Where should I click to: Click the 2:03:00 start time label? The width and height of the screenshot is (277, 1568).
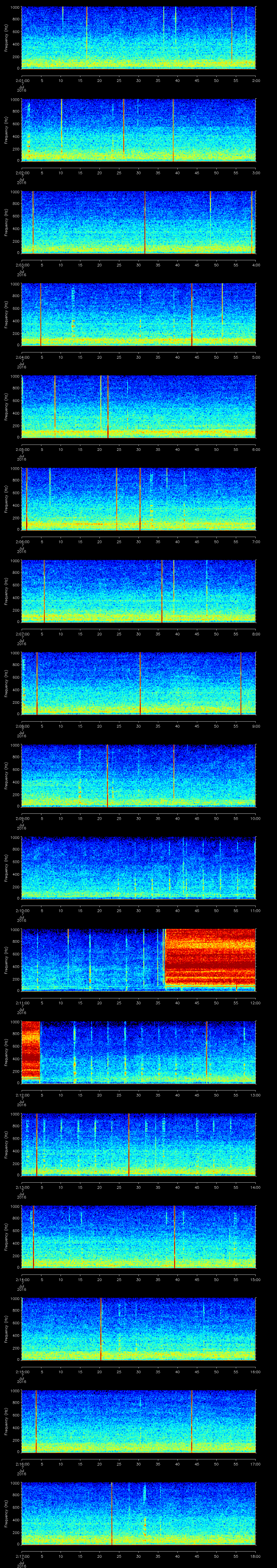tap(22, 265)
